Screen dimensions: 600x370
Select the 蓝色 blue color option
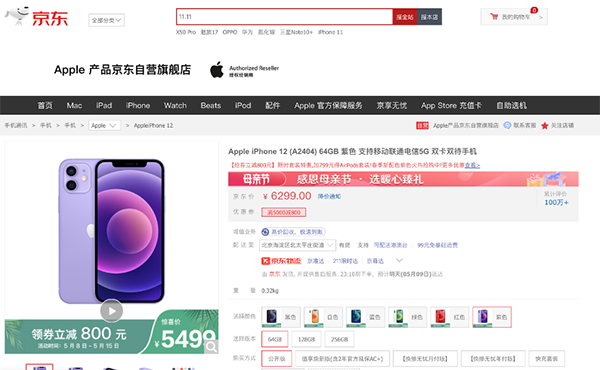[x=365, y=317]
